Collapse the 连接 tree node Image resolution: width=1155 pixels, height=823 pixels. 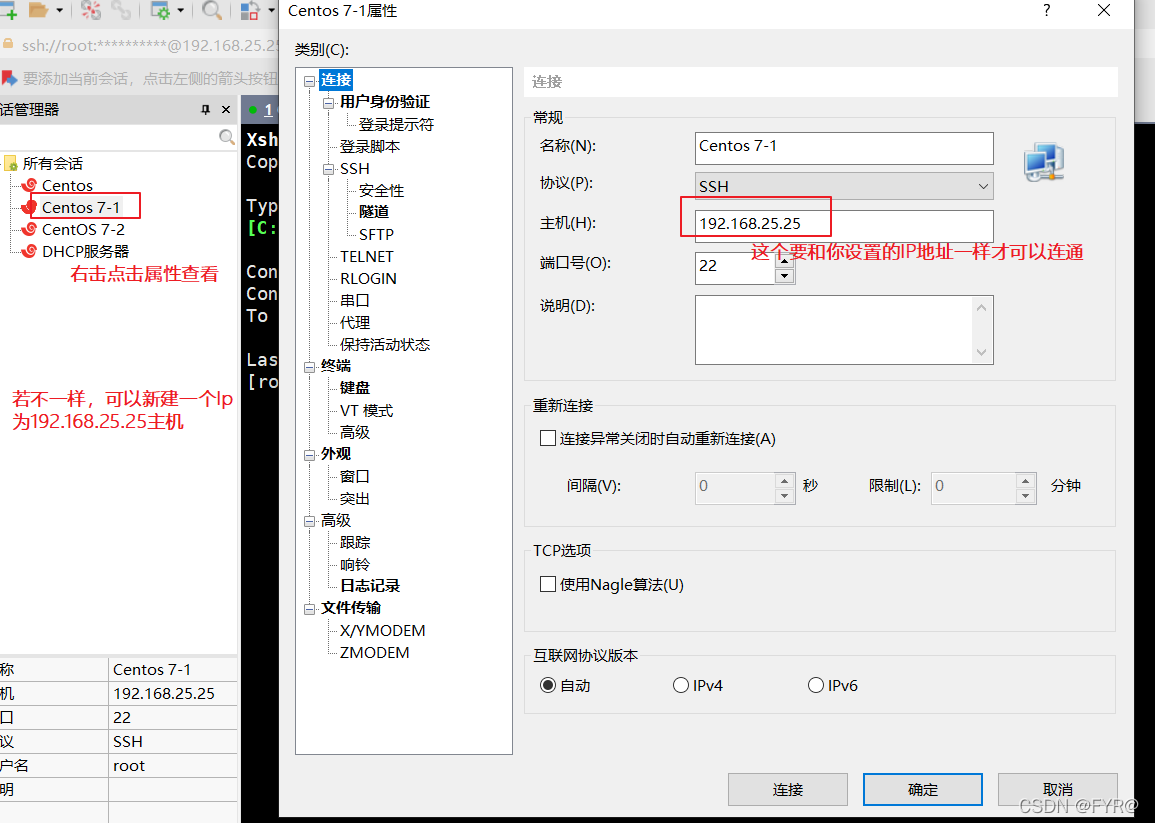click(308, 80)
